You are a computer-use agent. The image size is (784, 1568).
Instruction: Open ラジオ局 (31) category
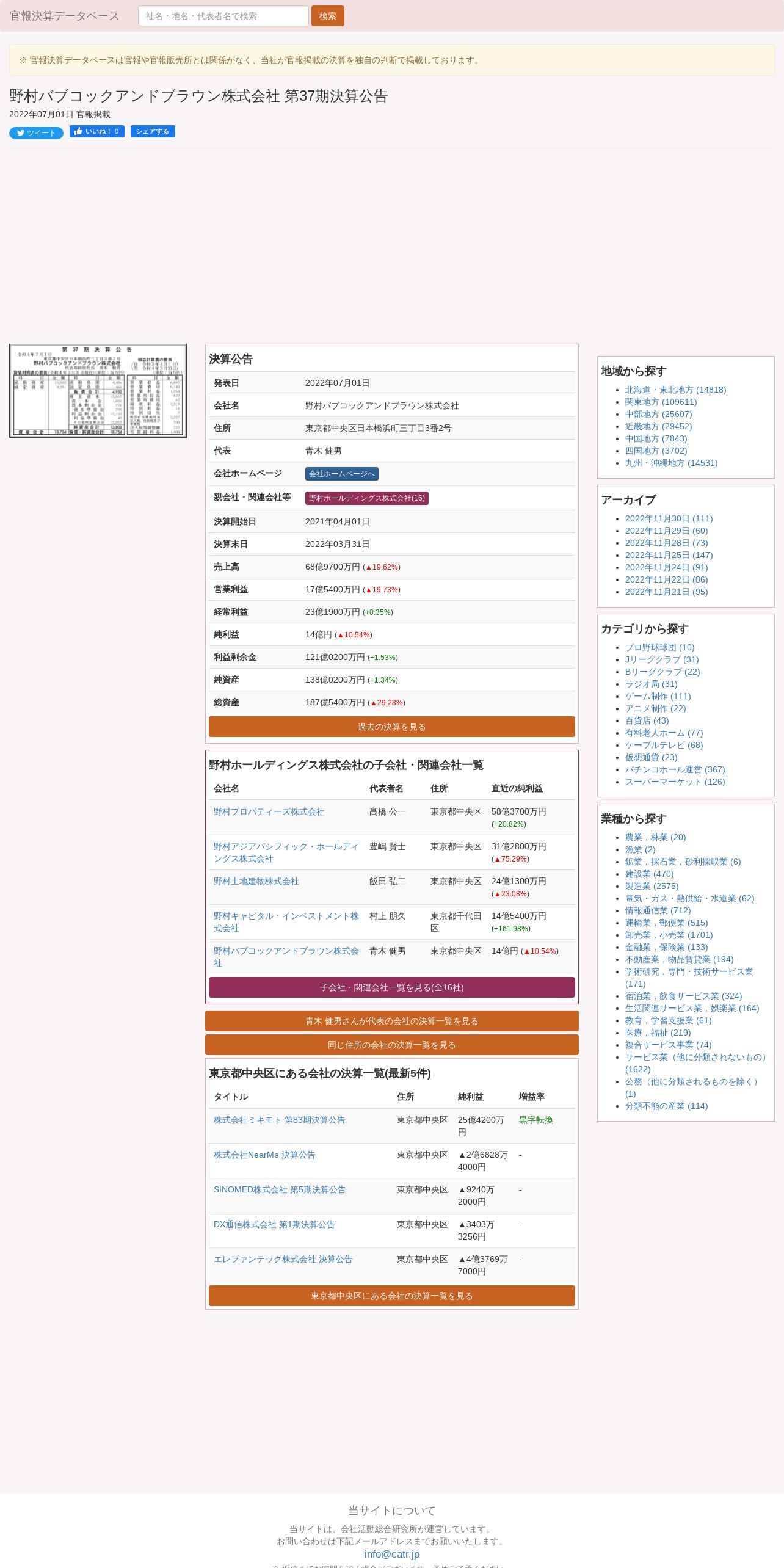point(651,684)
